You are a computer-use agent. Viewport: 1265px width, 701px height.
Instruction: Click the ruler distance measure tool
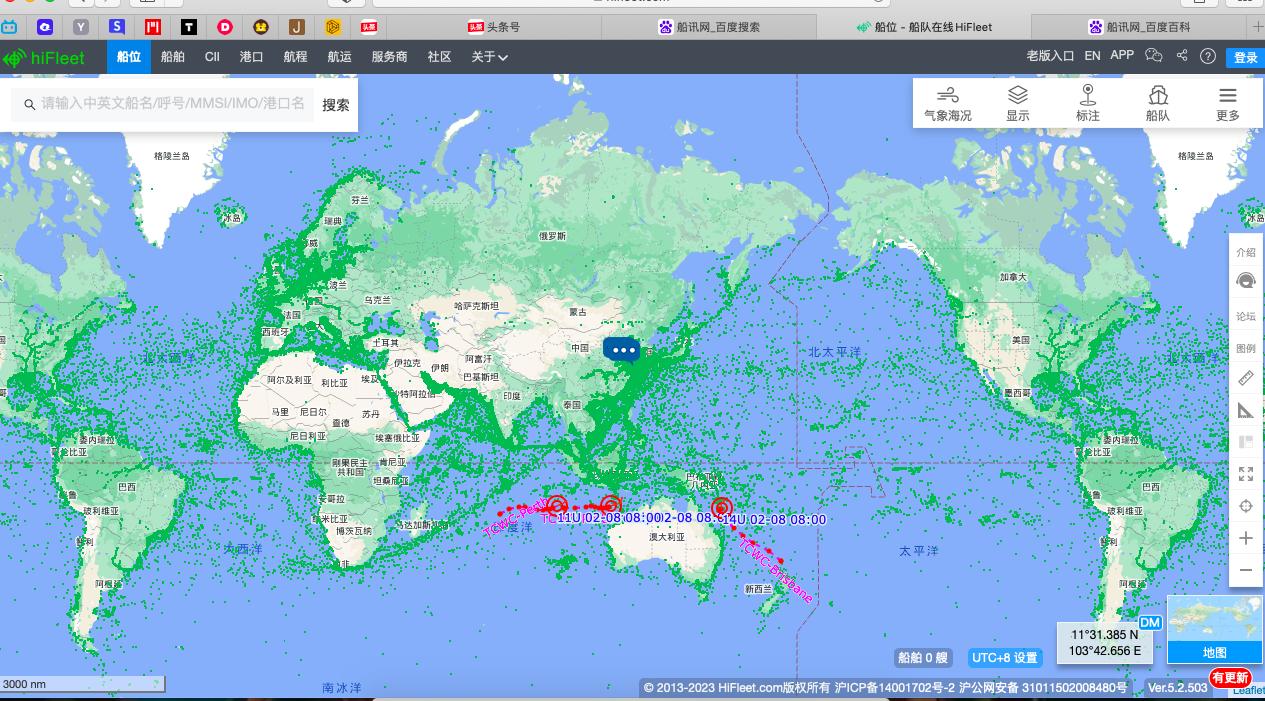pyautogui.click(x=1245, y=379)
